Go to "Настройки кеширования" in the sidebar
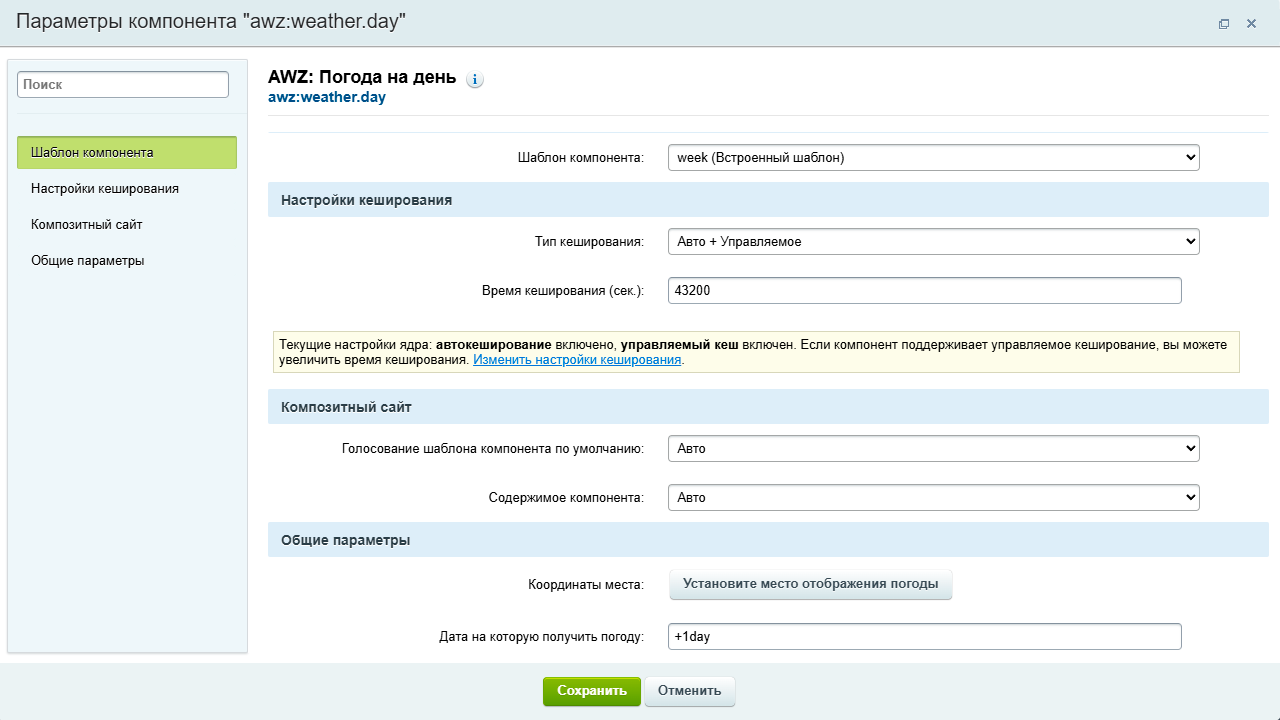Image resolution: width=1280 pixels, height=720 pixels. click(105, 188)
